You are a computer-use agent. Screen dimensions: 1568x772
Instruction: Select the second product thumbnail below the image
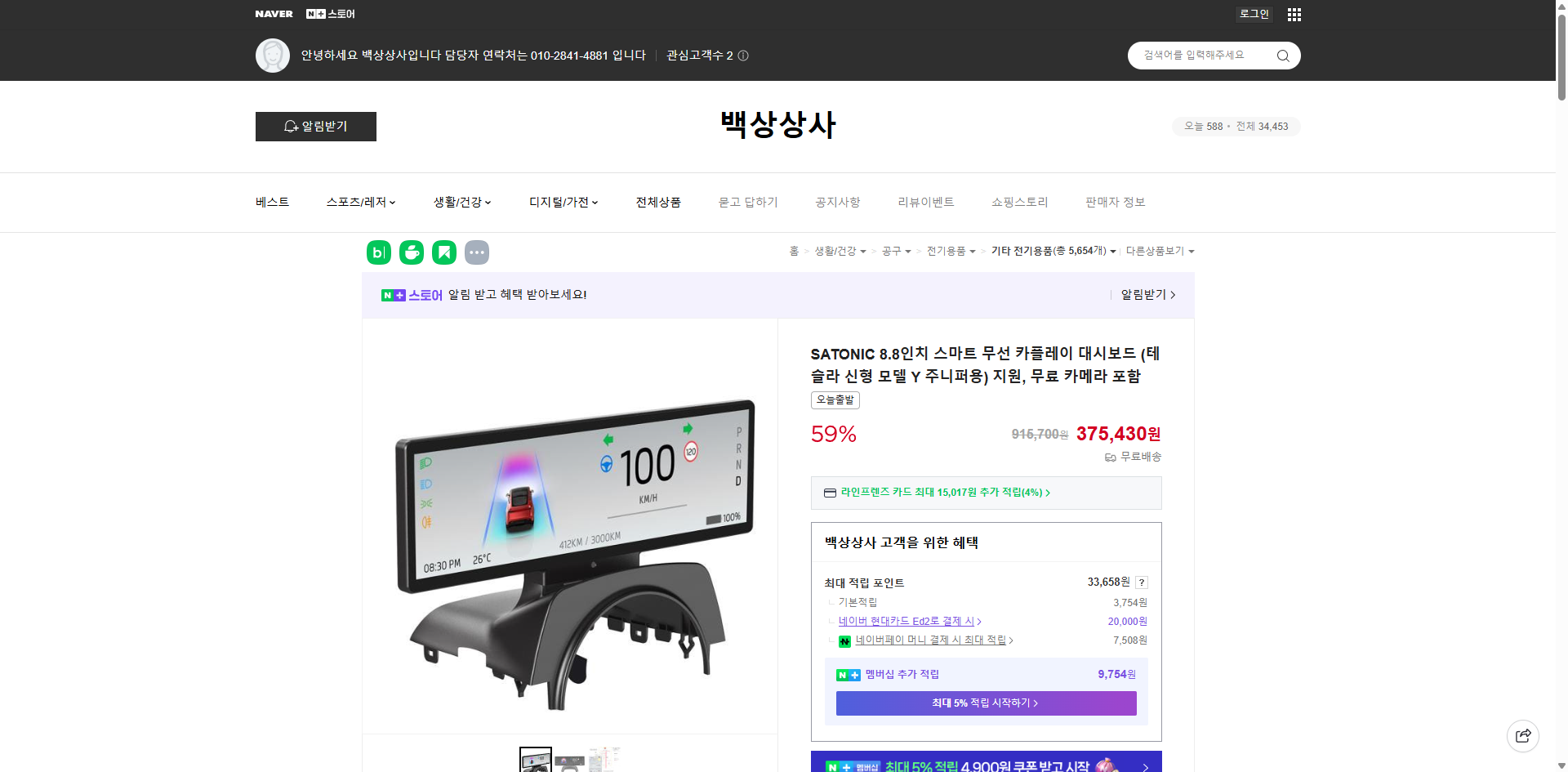[x=570, y=760]
